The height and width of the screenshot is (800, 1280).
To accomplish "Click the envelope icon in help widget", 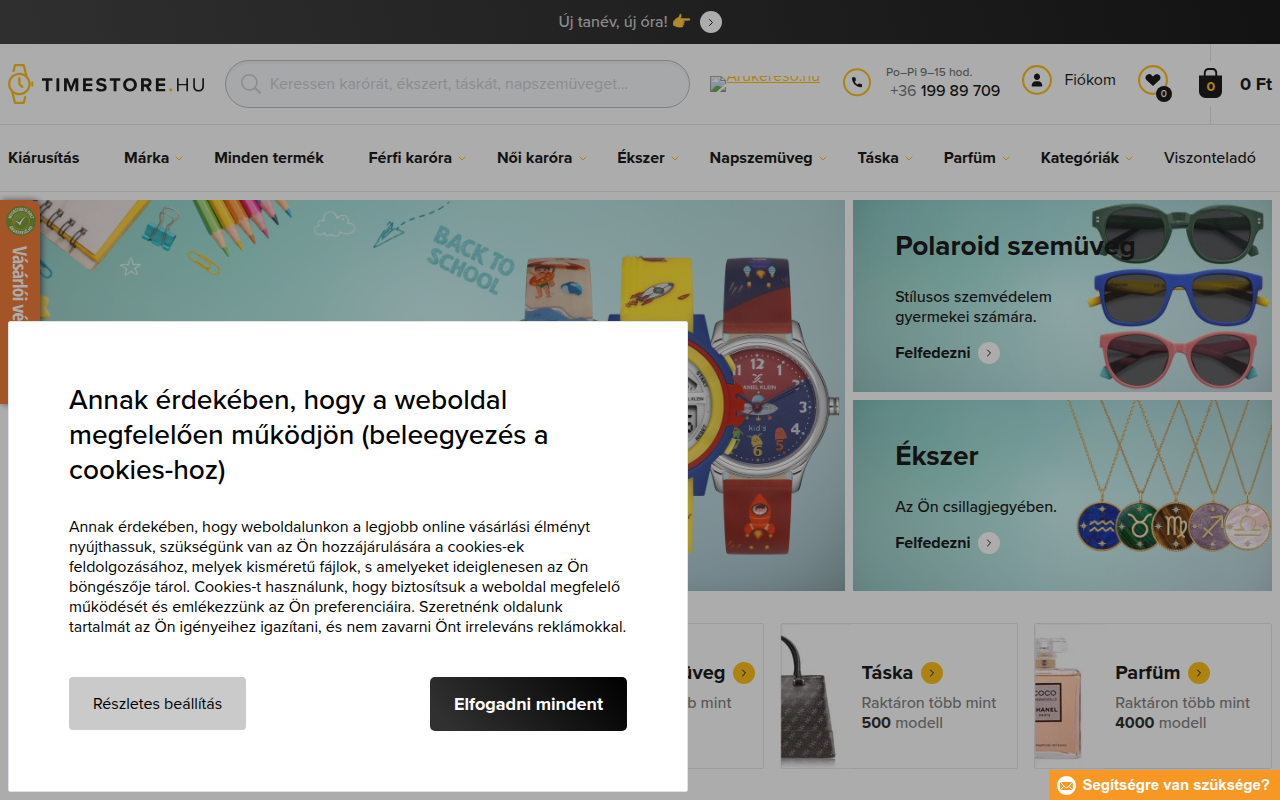I will tap(1067, 785).
